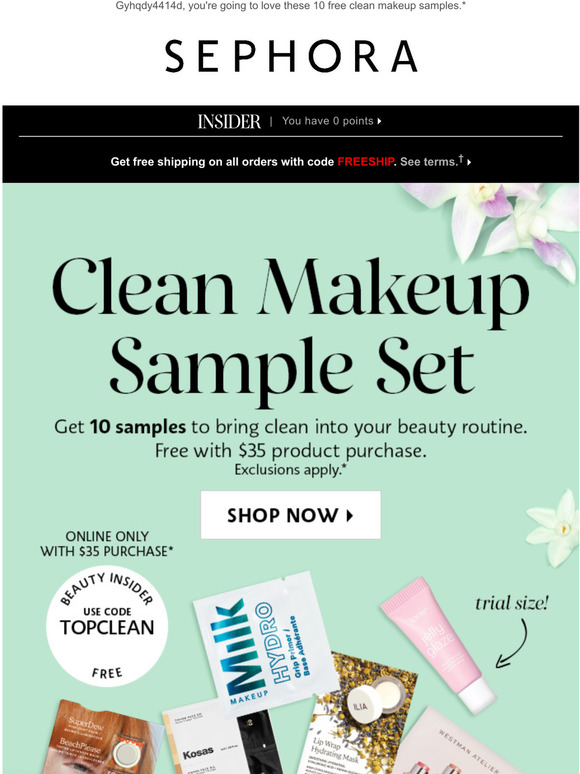Click arrow next to 'See terms'
Image resolution: width=580 pixels, height=774 pixels.
tap(468, 162)
